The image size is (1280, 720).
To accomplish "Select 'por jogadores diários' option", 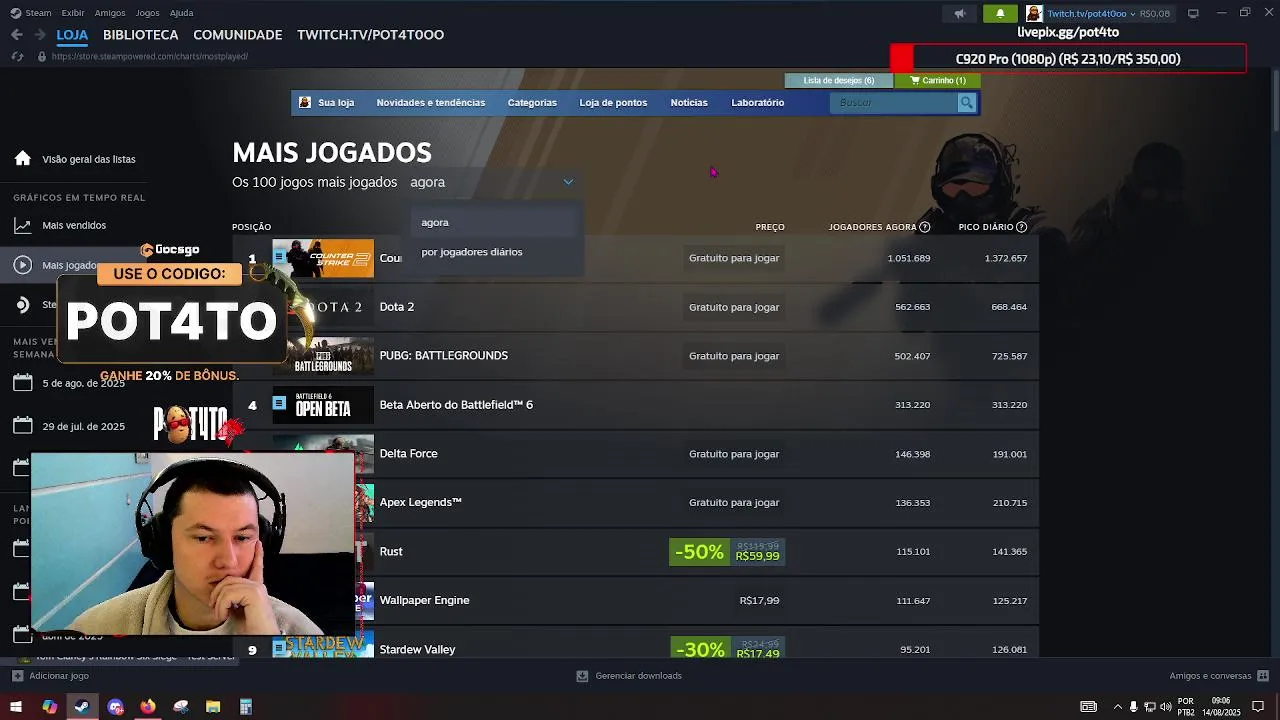I will [496, 252].
